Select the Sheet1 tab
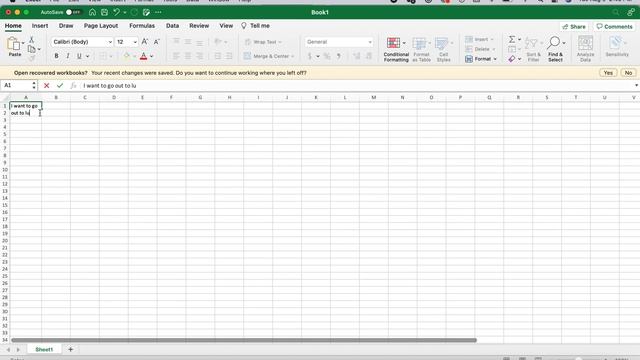 (44, 349)
